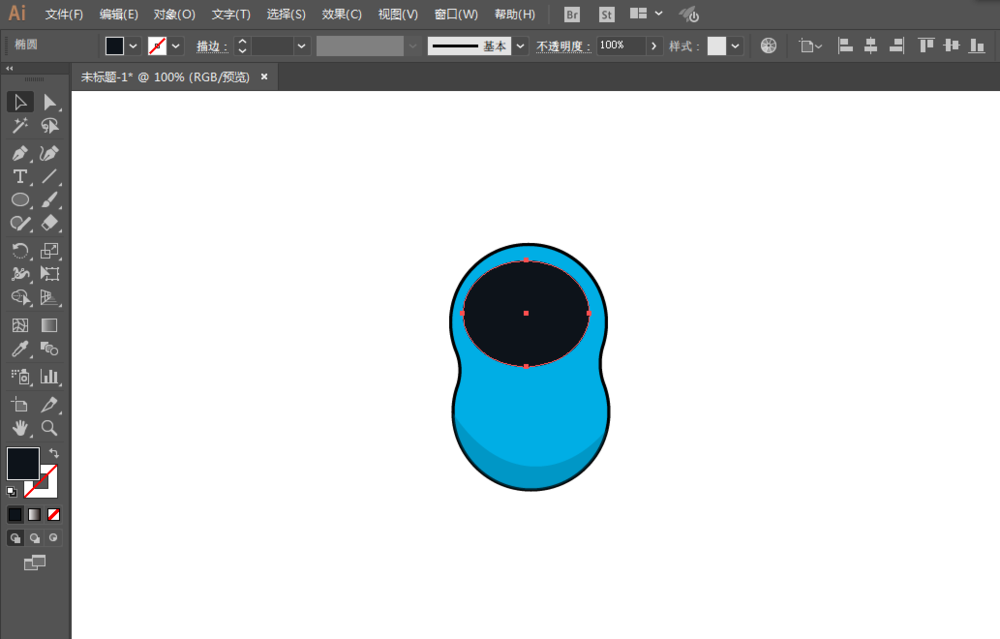Pick the Eraser tool
Viewport: 1000px width, 639px height.
pyautogui.click(x=50, y=223)
